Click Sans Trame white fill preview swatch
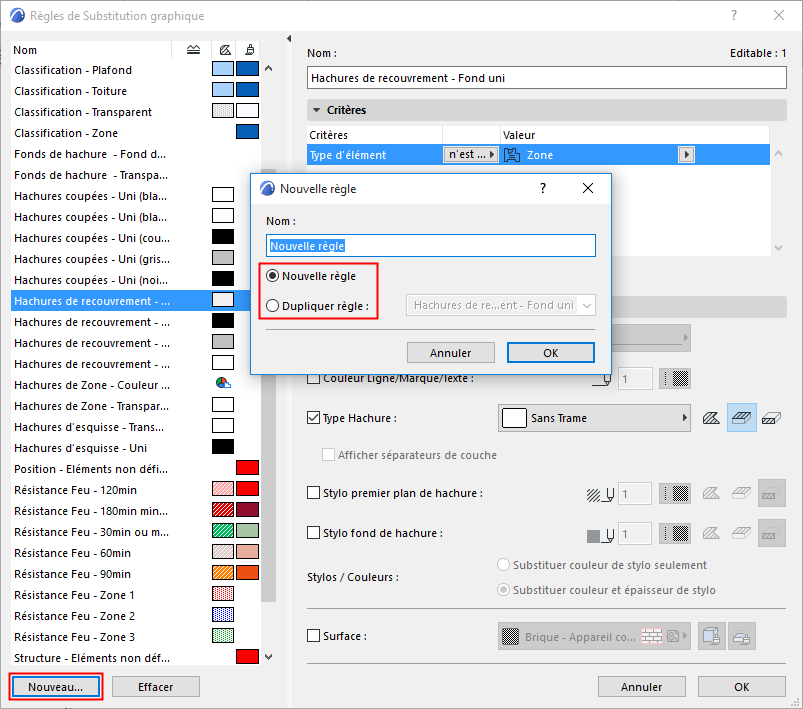The height and width of the screenshot is (709, 803). coord(514,418)
